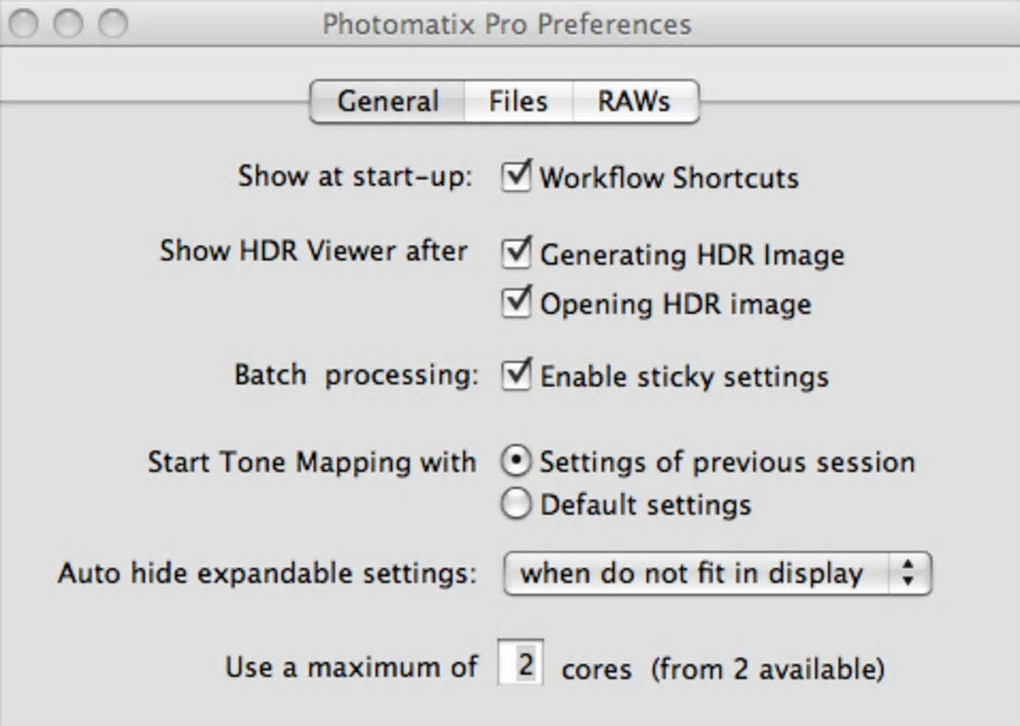Open the RAWs preferences tab

633,102
